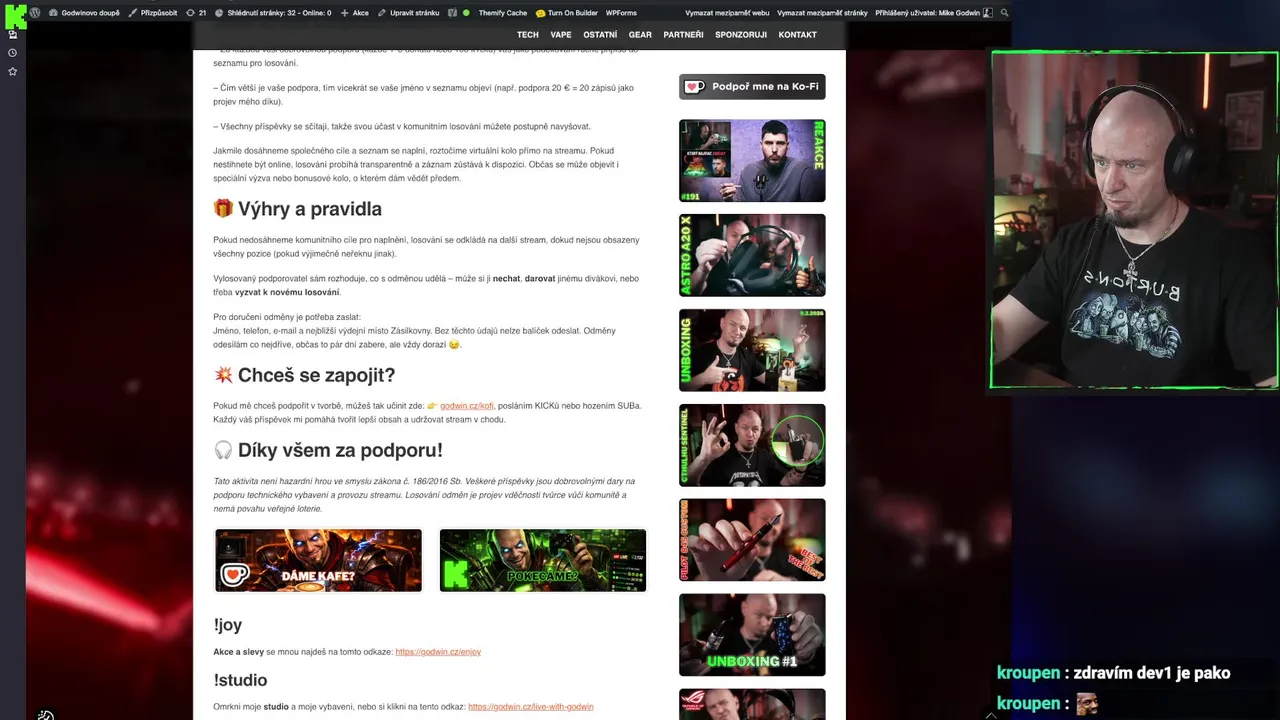This screenshot has height=720, width=1280.
Task: Click Vymazat mezipaměť stránky
Action: click(x=822, y=13)
